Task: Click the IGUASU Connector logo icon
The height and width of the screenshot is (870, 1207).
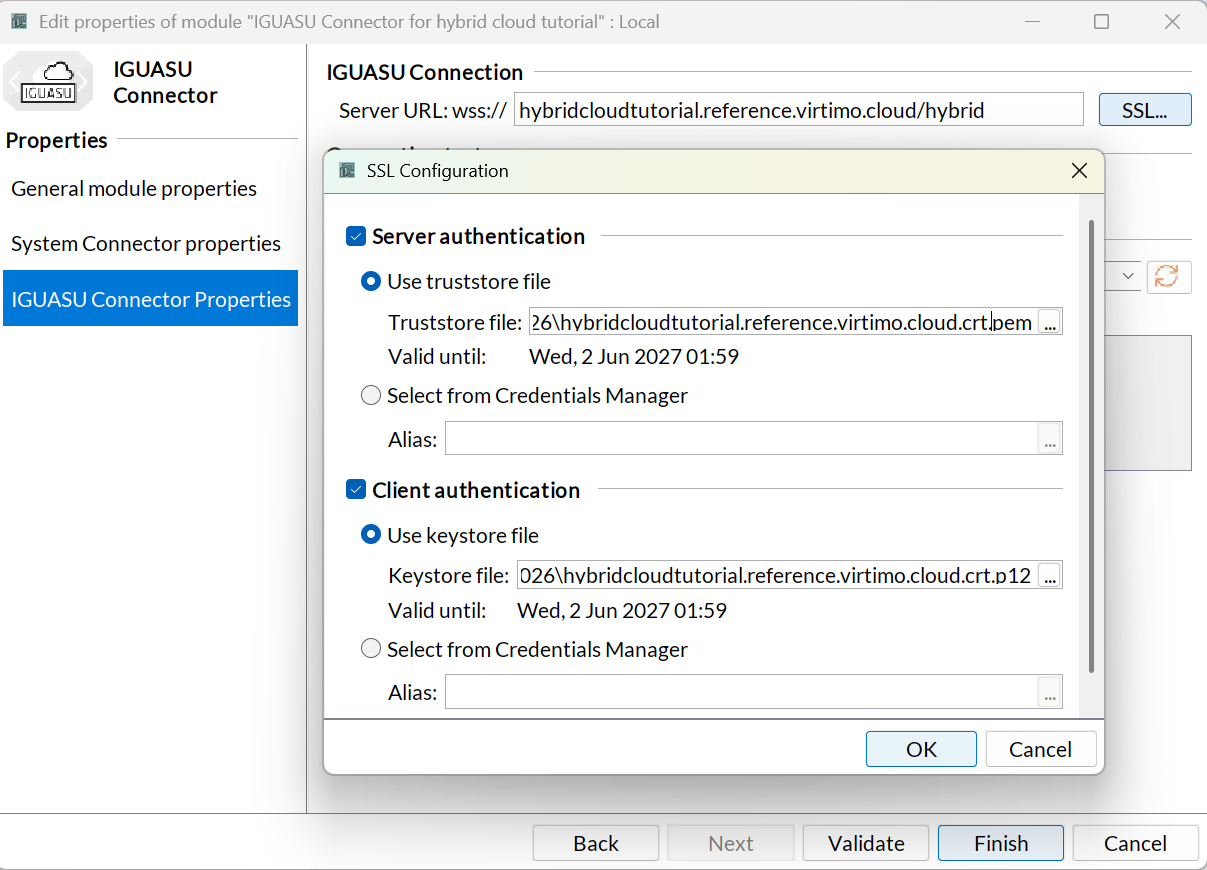Action: (48, 81)
